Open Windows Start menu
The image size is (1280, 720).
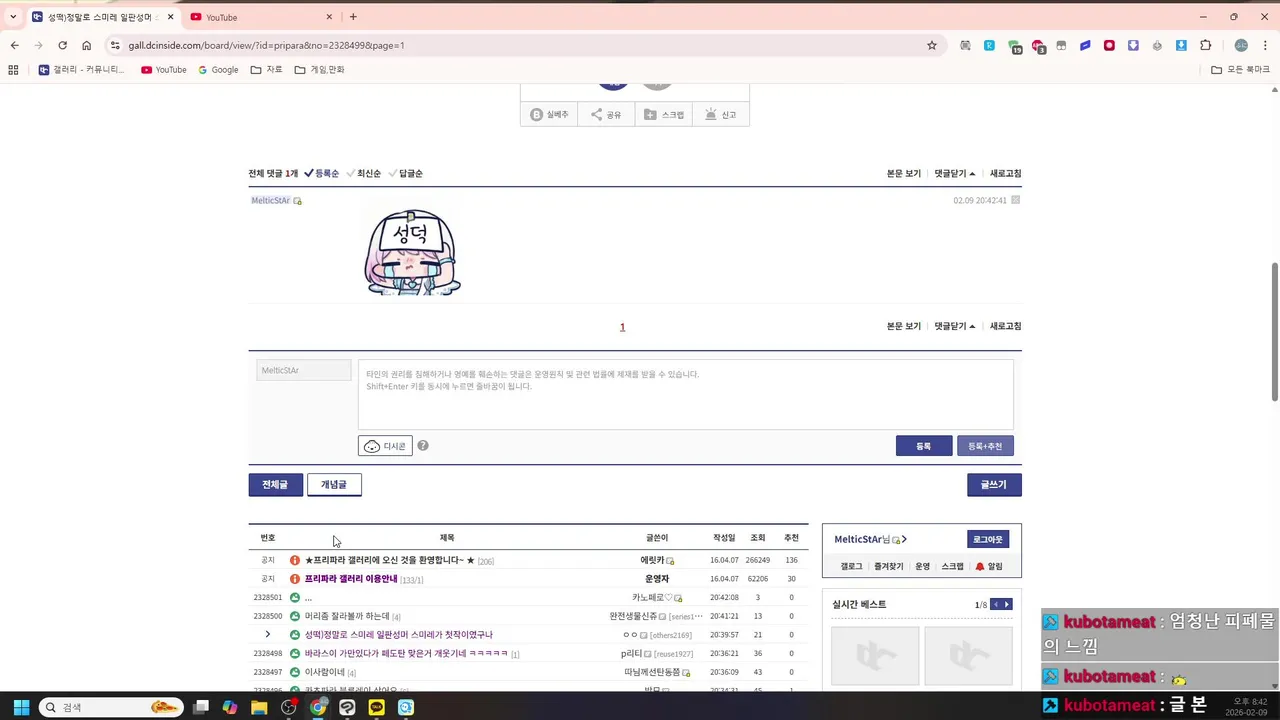(x=21, y=707)
